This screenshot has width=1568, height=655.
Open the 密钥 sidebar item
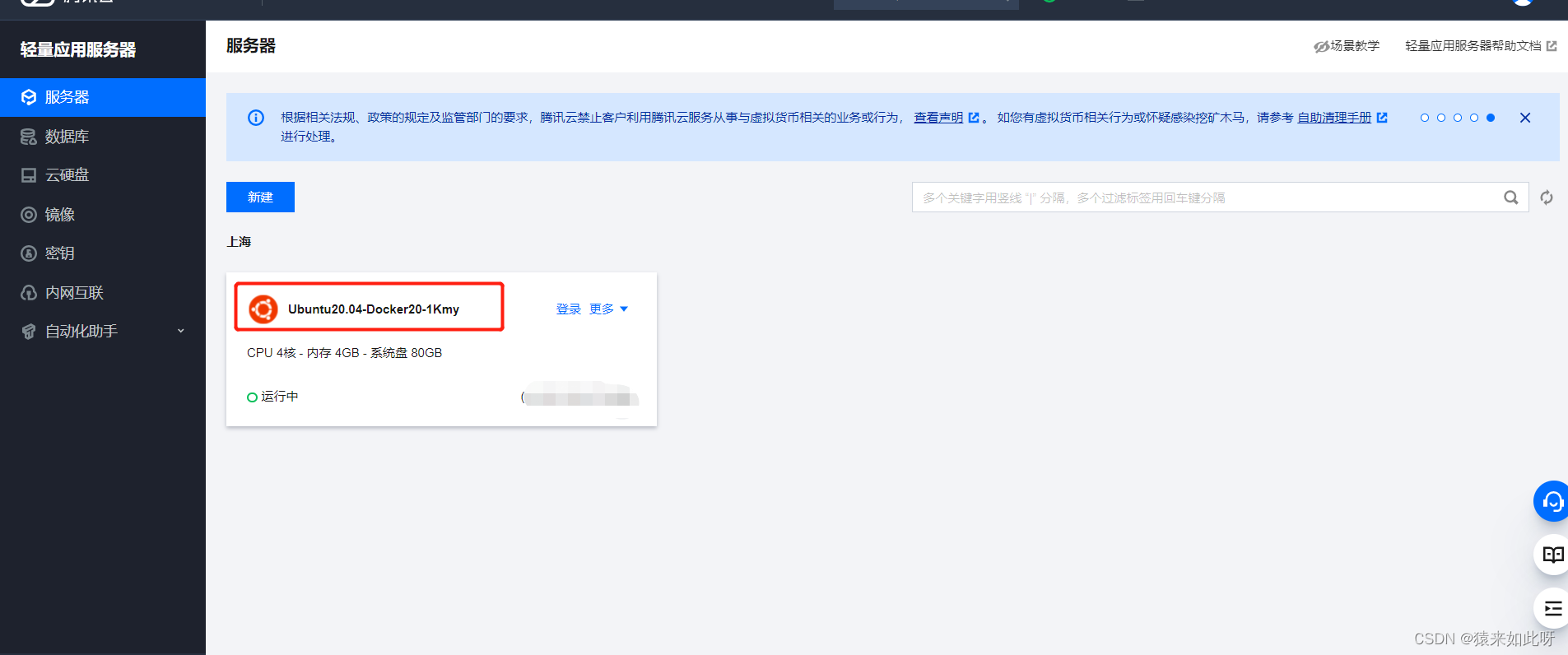point(102,253)
